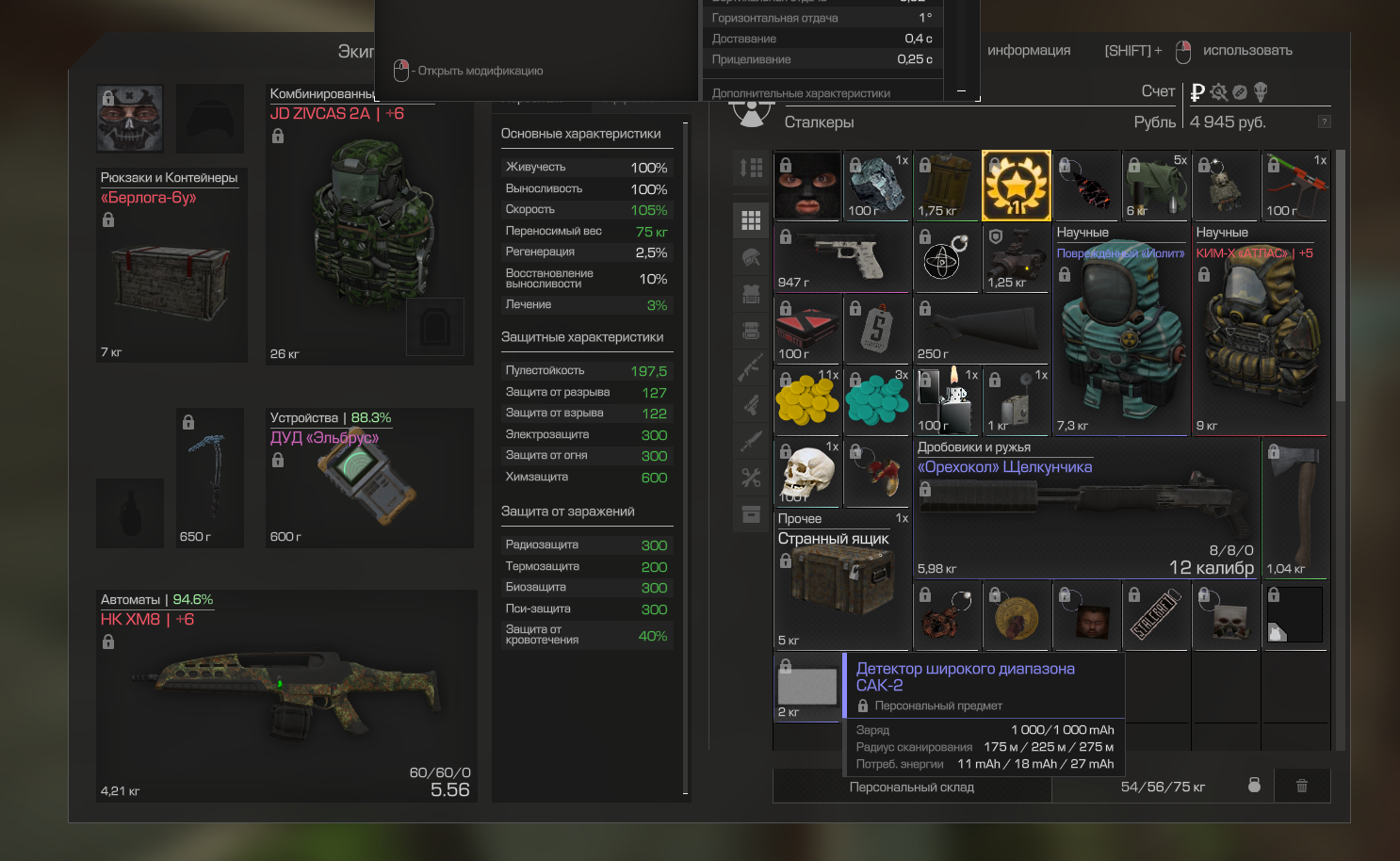The width and height of the screenshot is (1400, 861).
Task: Select the all-items grid filter
Action: (x=751, y=220)
